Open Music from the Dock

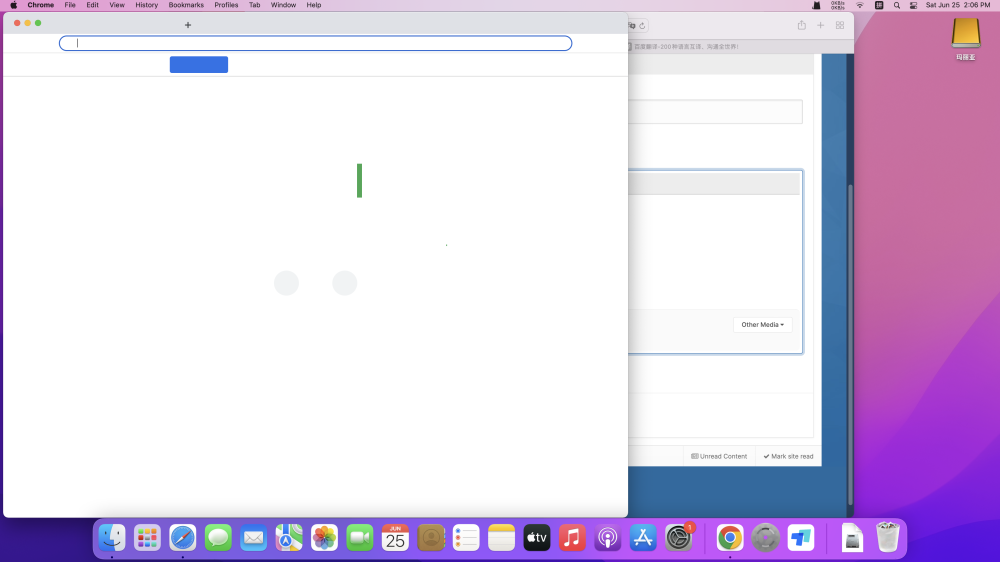572,538
